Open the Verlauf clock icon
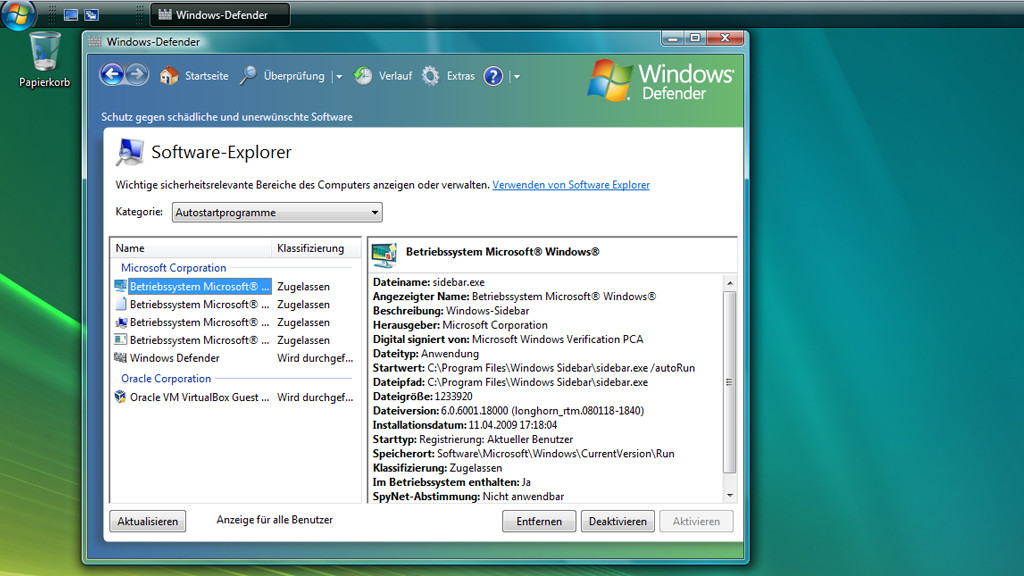The height and width of the screenshot is (576, 1024). pos(363,76)
